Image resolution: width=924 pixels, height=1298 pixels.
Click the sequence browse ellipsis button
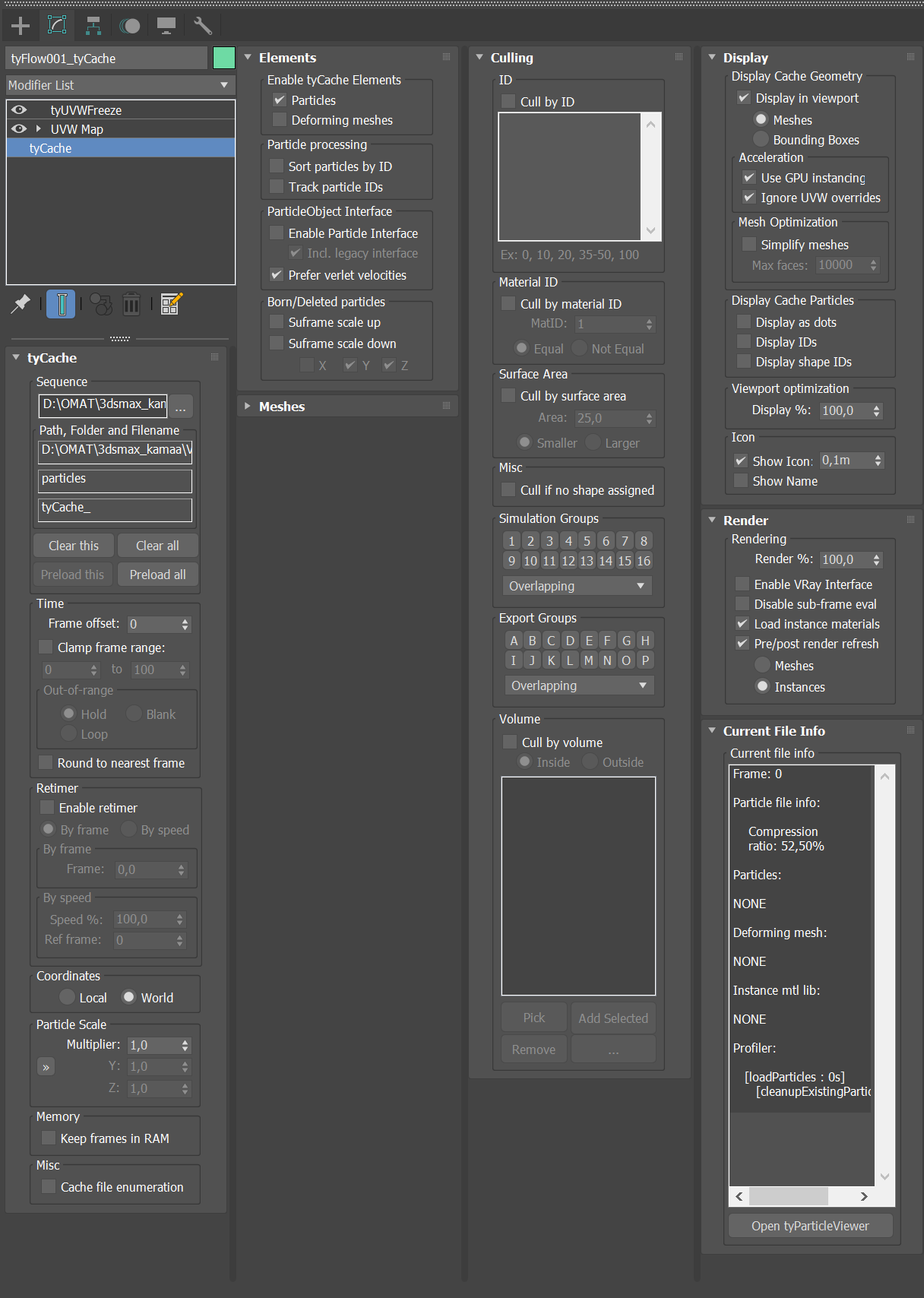(x=180, y=405)
